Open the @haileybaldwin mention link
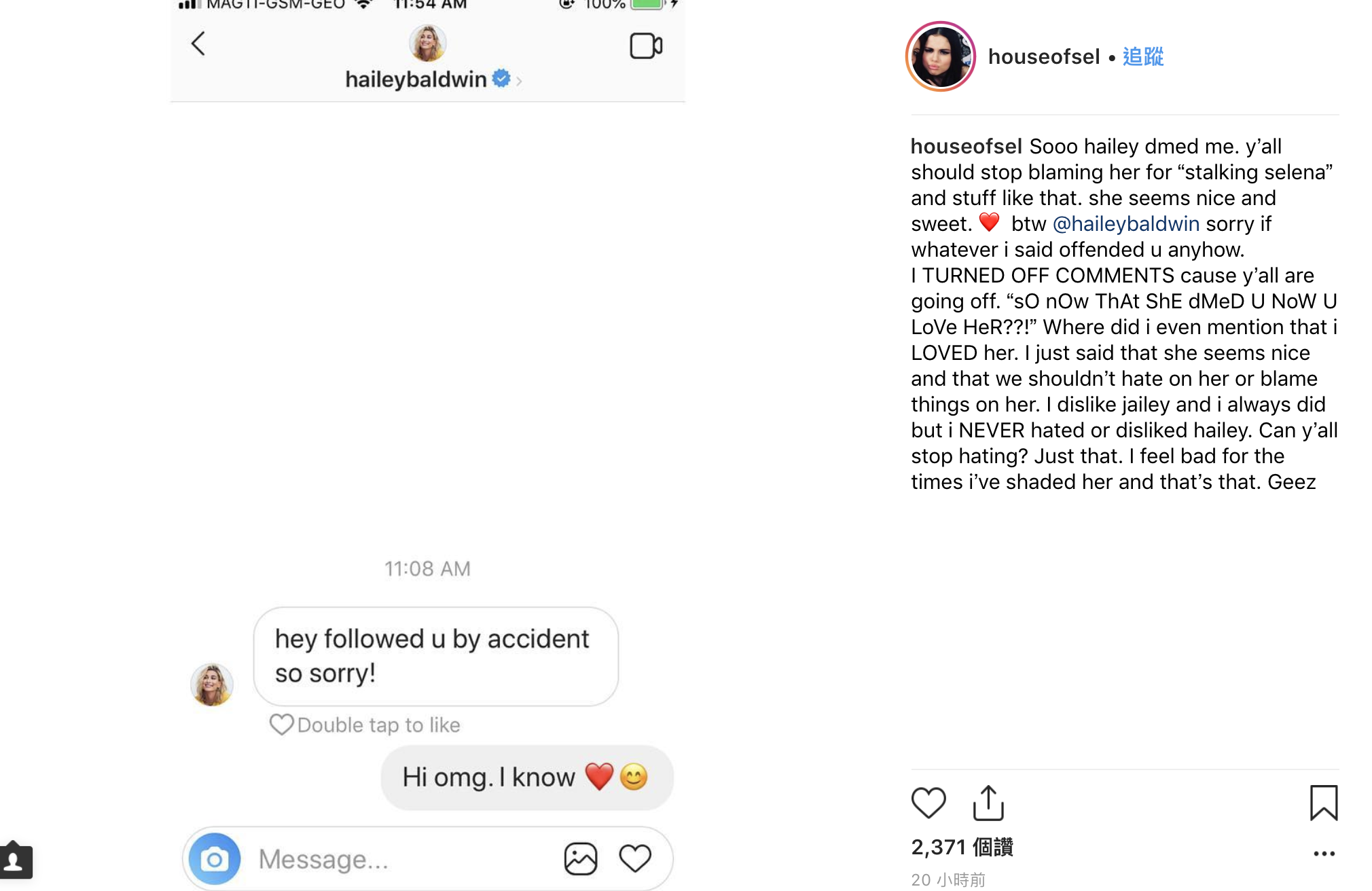This screenshot has width=1372, height=891. (x=1125, y=223)
